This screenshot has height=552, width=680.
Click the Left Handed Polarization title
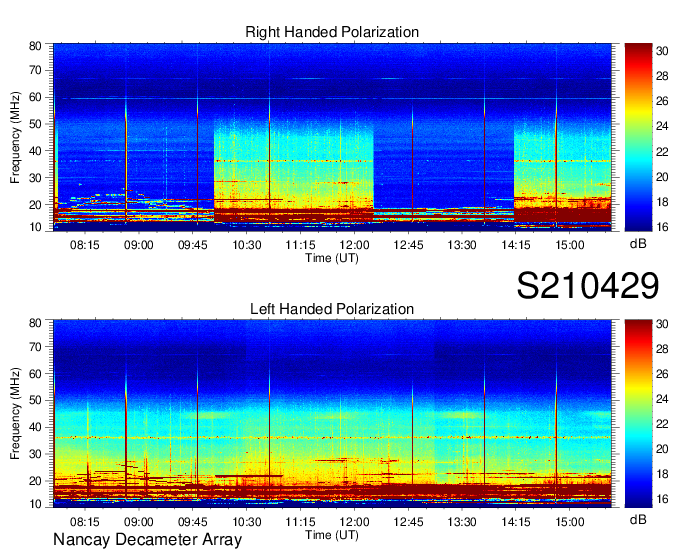pyautogui.click(x=332, y=309)
